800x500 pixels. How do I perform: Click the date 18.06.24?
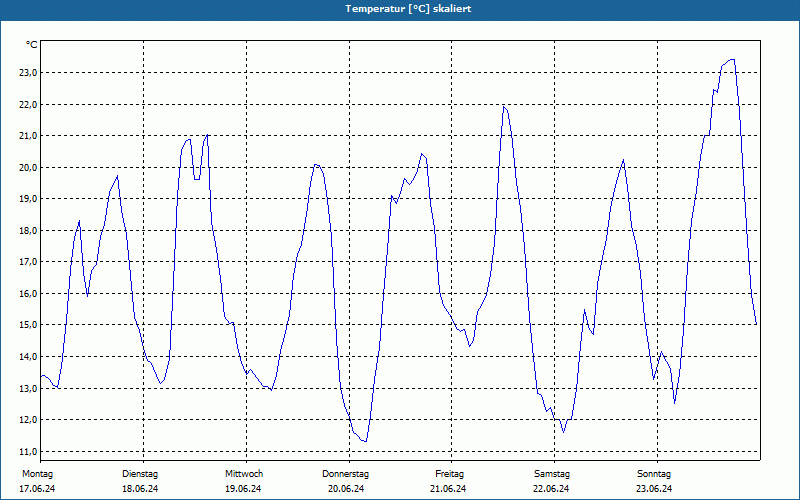(x=140, y=489)
